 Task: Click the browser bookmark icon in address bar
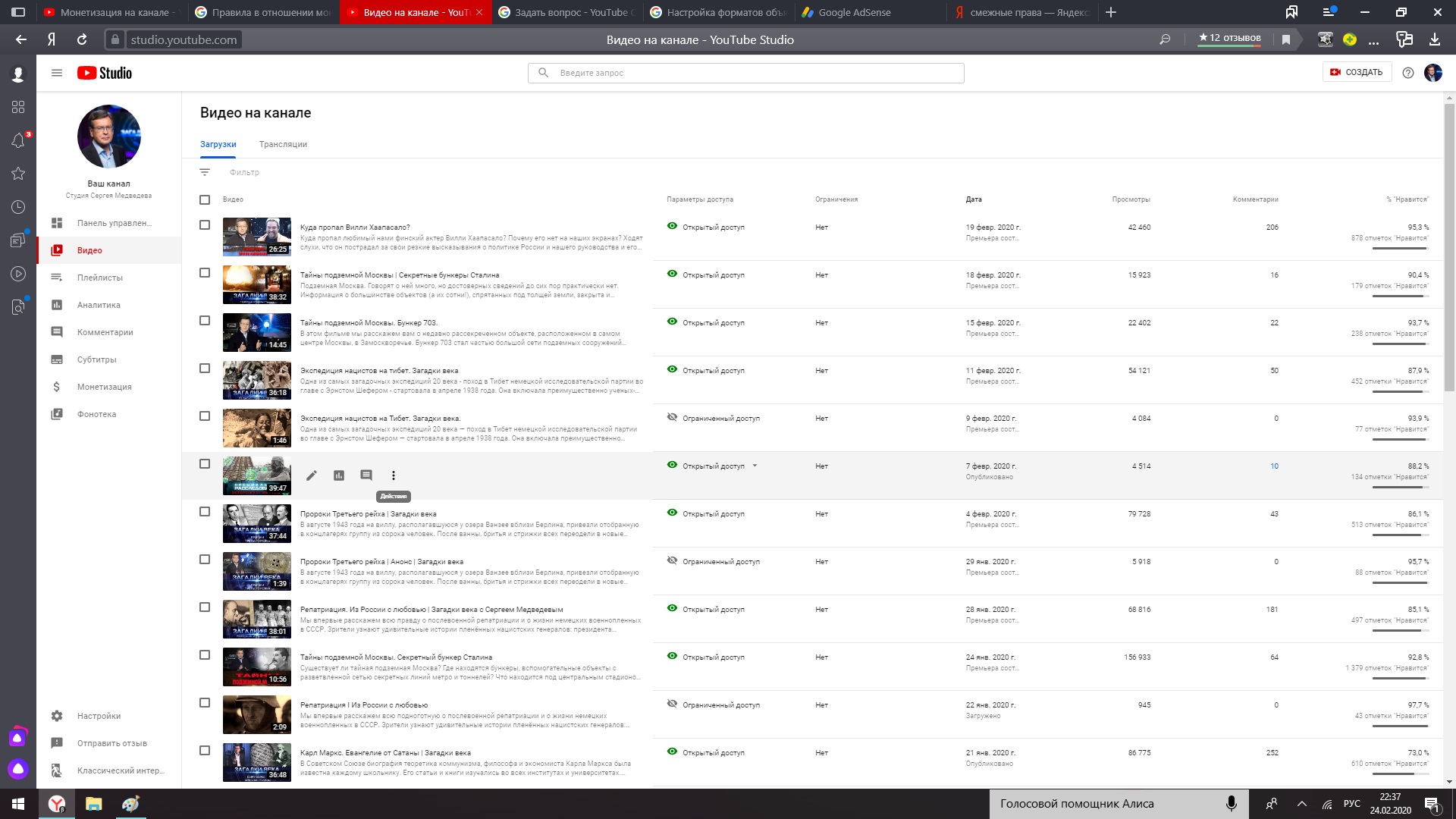1286,39
